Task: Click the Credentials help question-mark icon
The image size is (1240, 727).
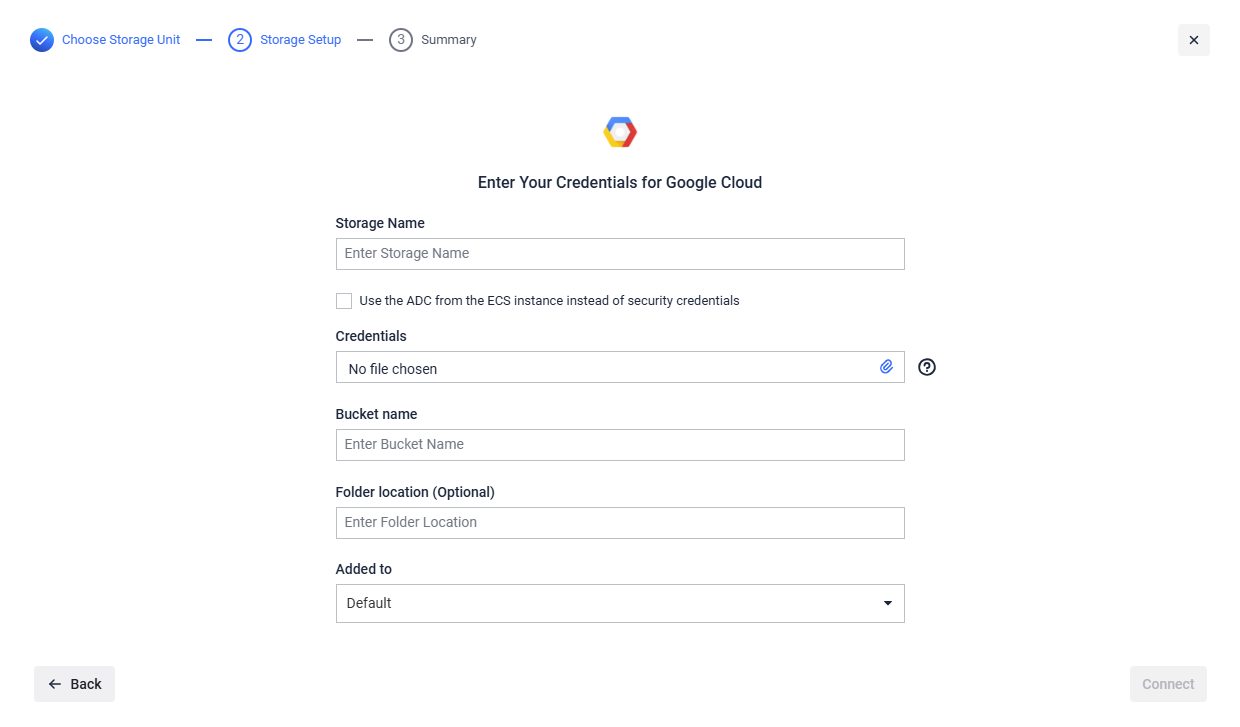Action: click(927, 367)
